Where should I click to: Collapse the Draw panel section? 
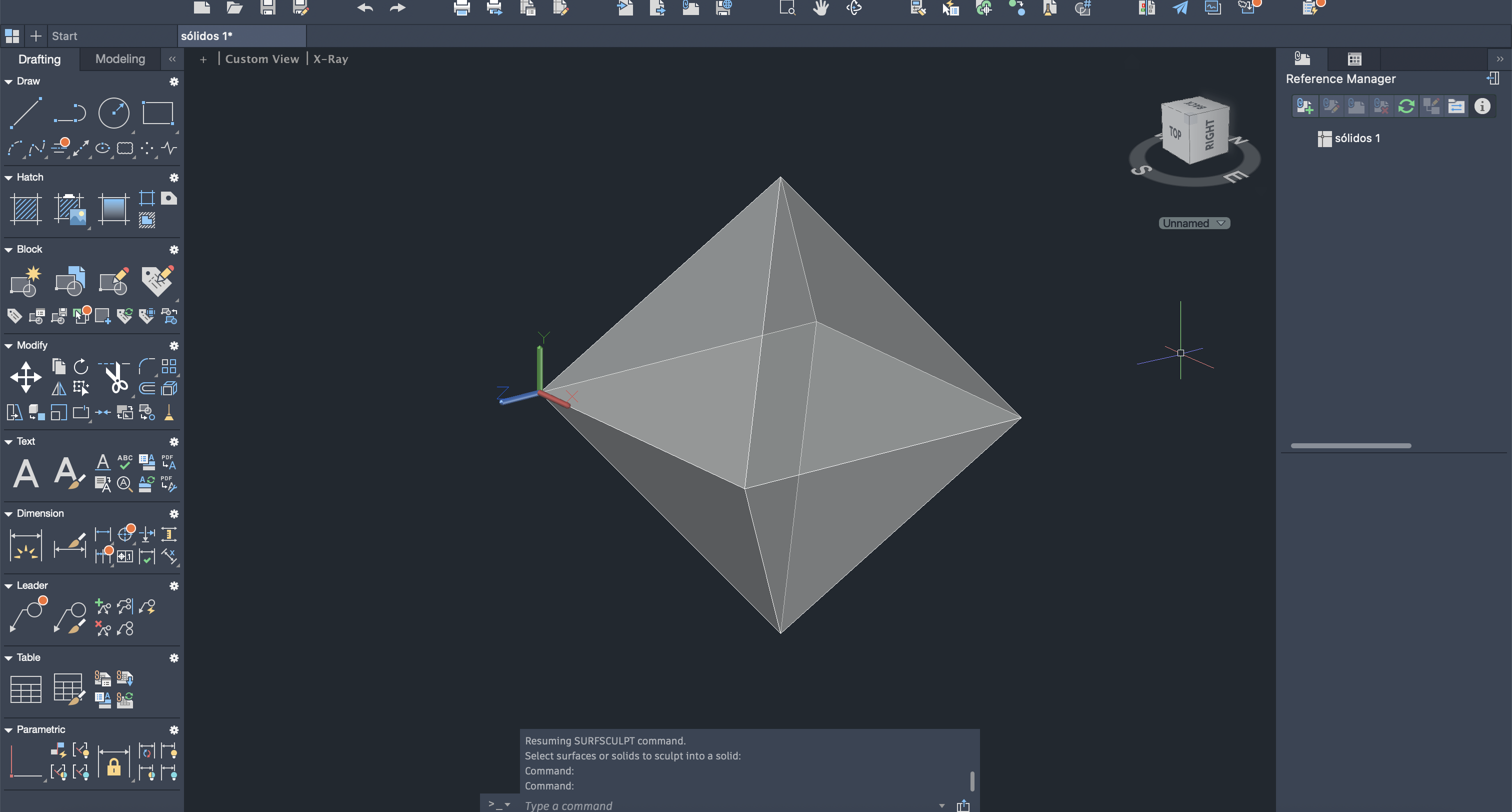9,82
